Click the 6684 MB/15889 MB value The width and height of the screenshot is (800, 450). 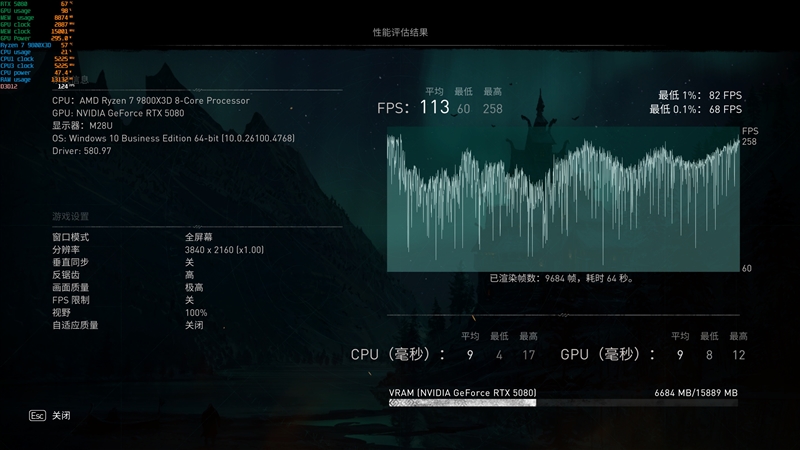[696, 393]
